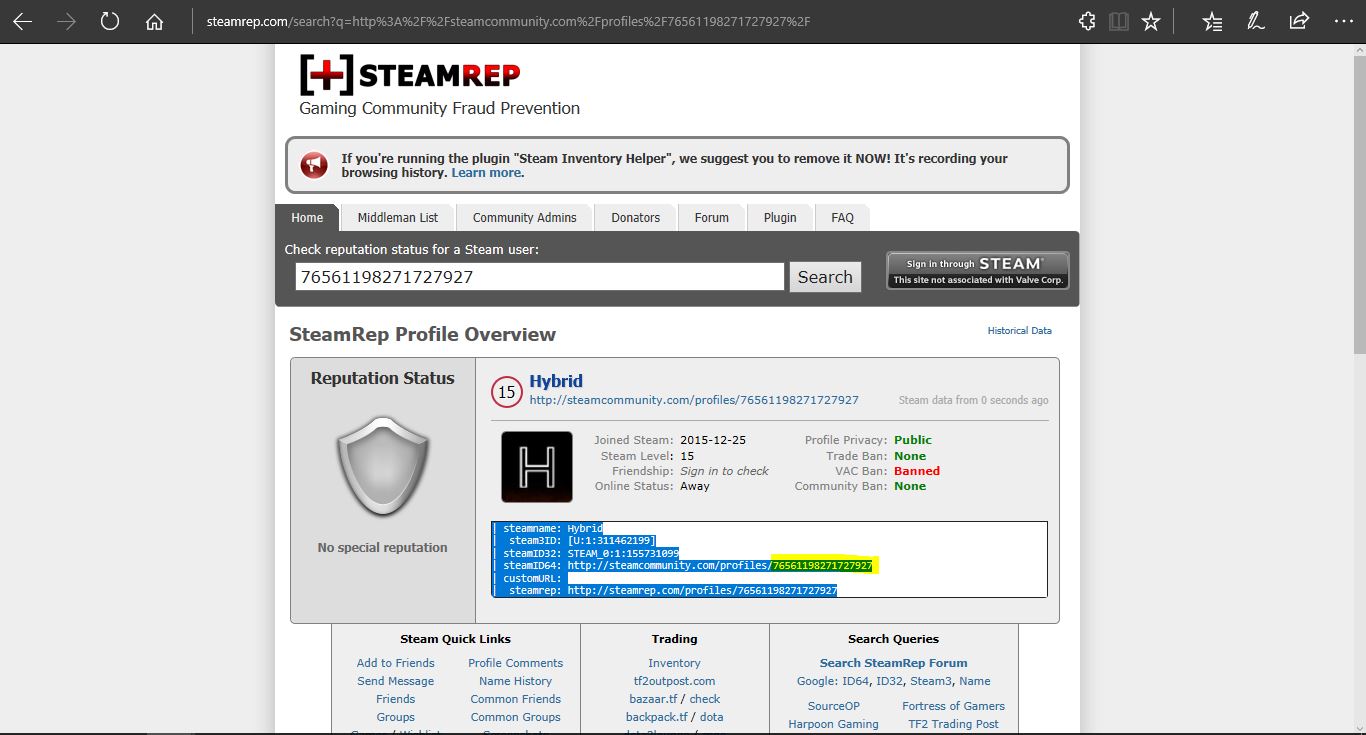Open Profile Comments link

point(516,663)
